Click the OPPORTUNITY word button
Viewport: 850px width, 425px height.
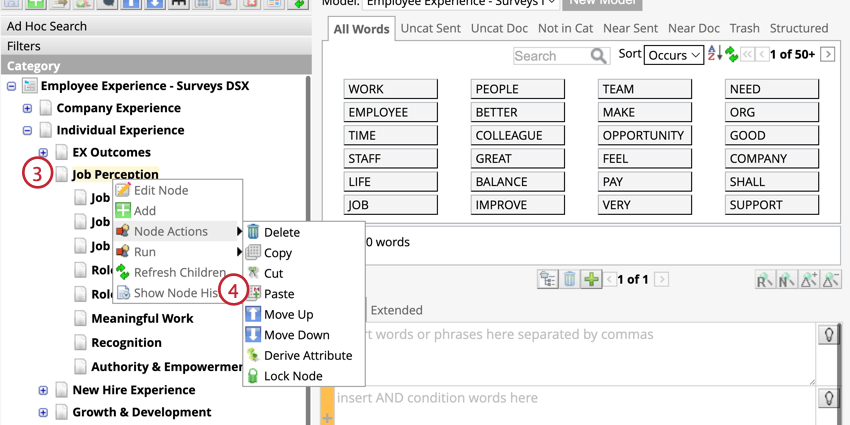pyautogui.click(x=645, y=136)
